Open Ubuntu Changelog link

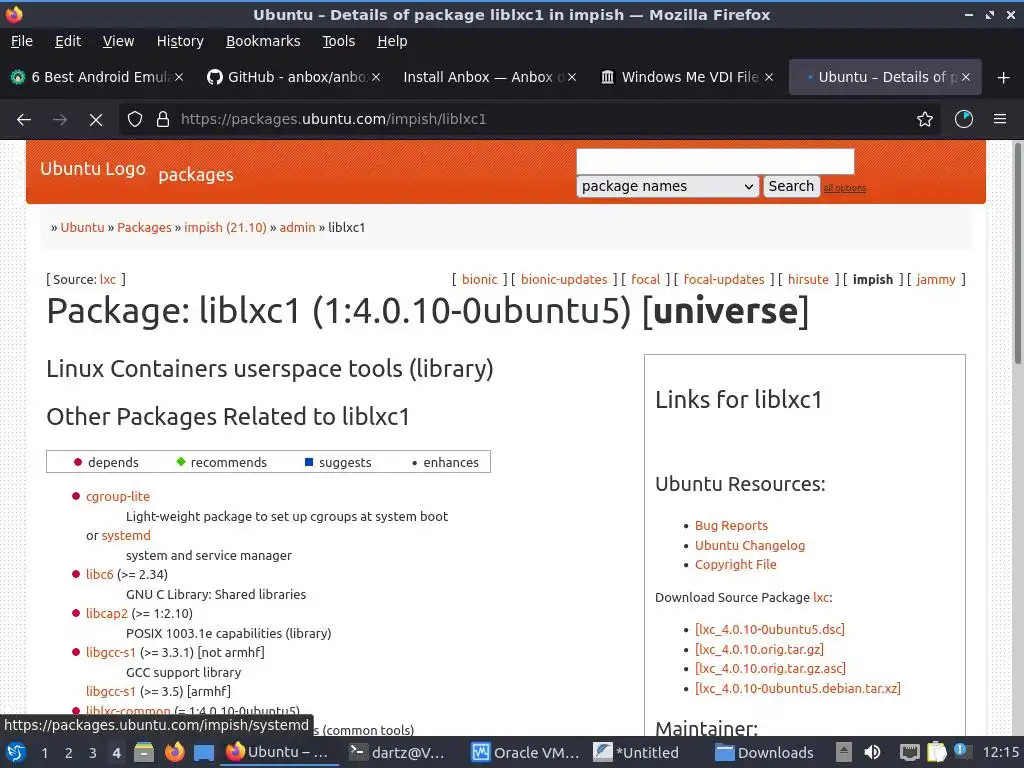click(750, 545)
